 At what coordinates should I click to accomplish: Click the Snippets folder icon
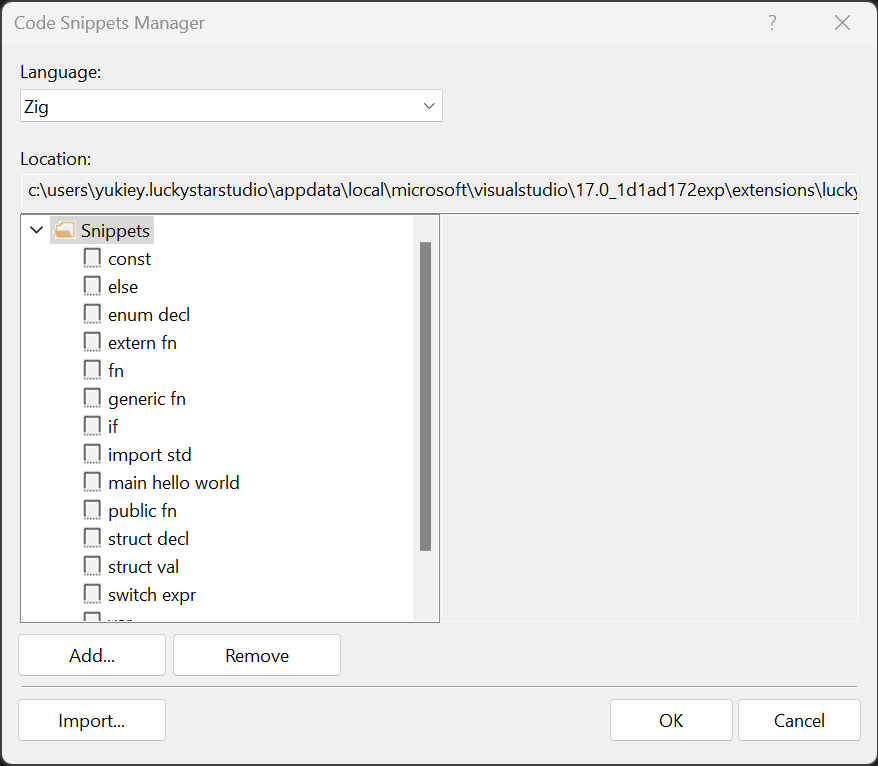65,231
